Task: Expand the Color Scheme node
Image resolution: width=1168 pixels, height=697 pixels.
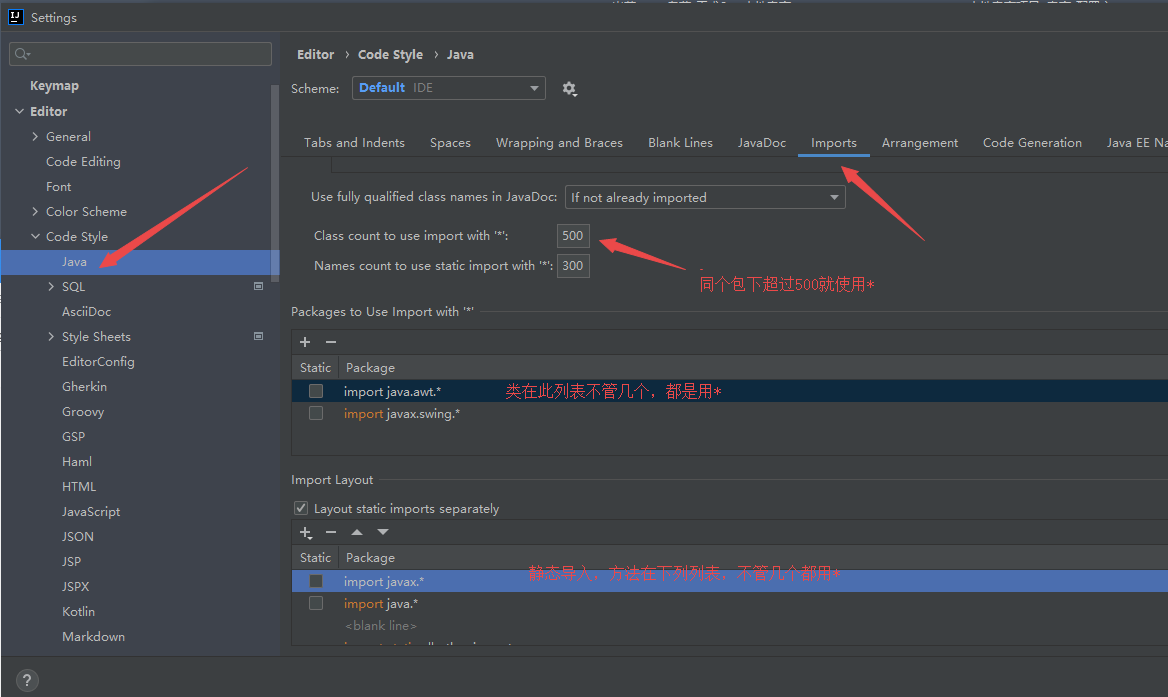Action: pyautogui.click(x=35, y=211)
